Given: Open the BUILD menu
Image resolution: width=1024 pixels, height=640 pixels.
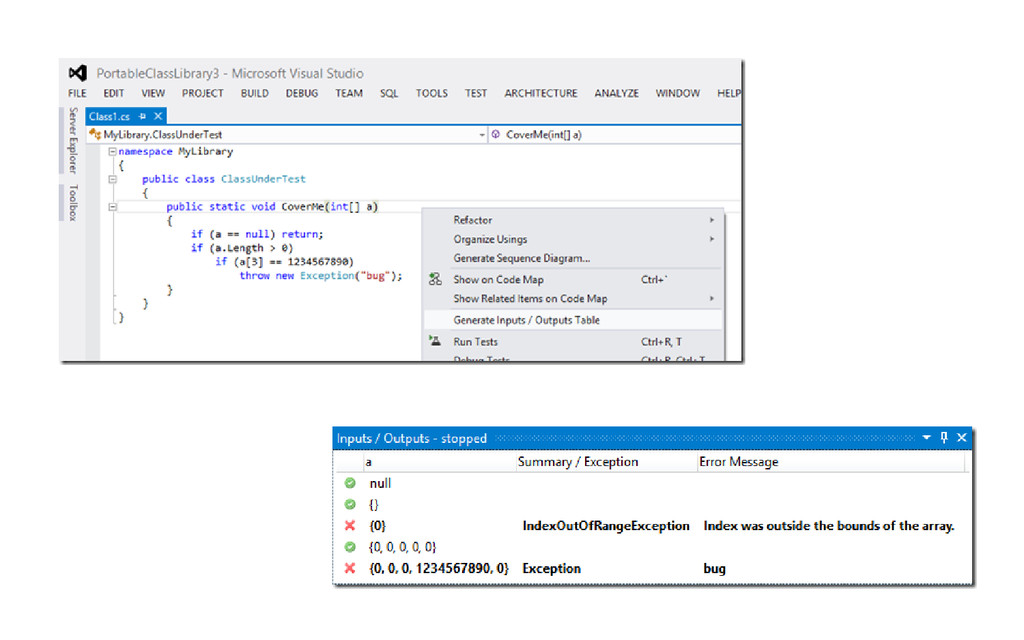Looking at the screenshot, I should point(255,93).
